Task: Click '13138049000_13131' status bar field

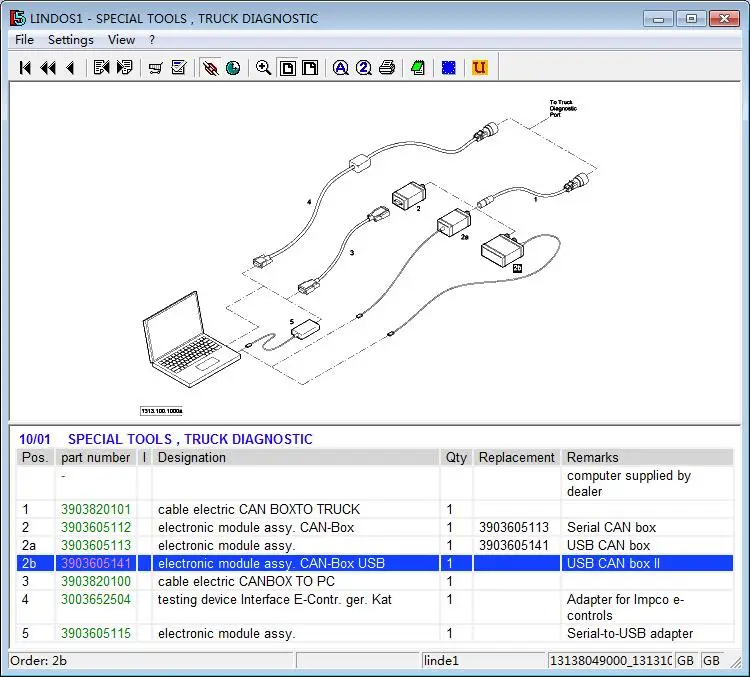Action: [x=611, y=661]
